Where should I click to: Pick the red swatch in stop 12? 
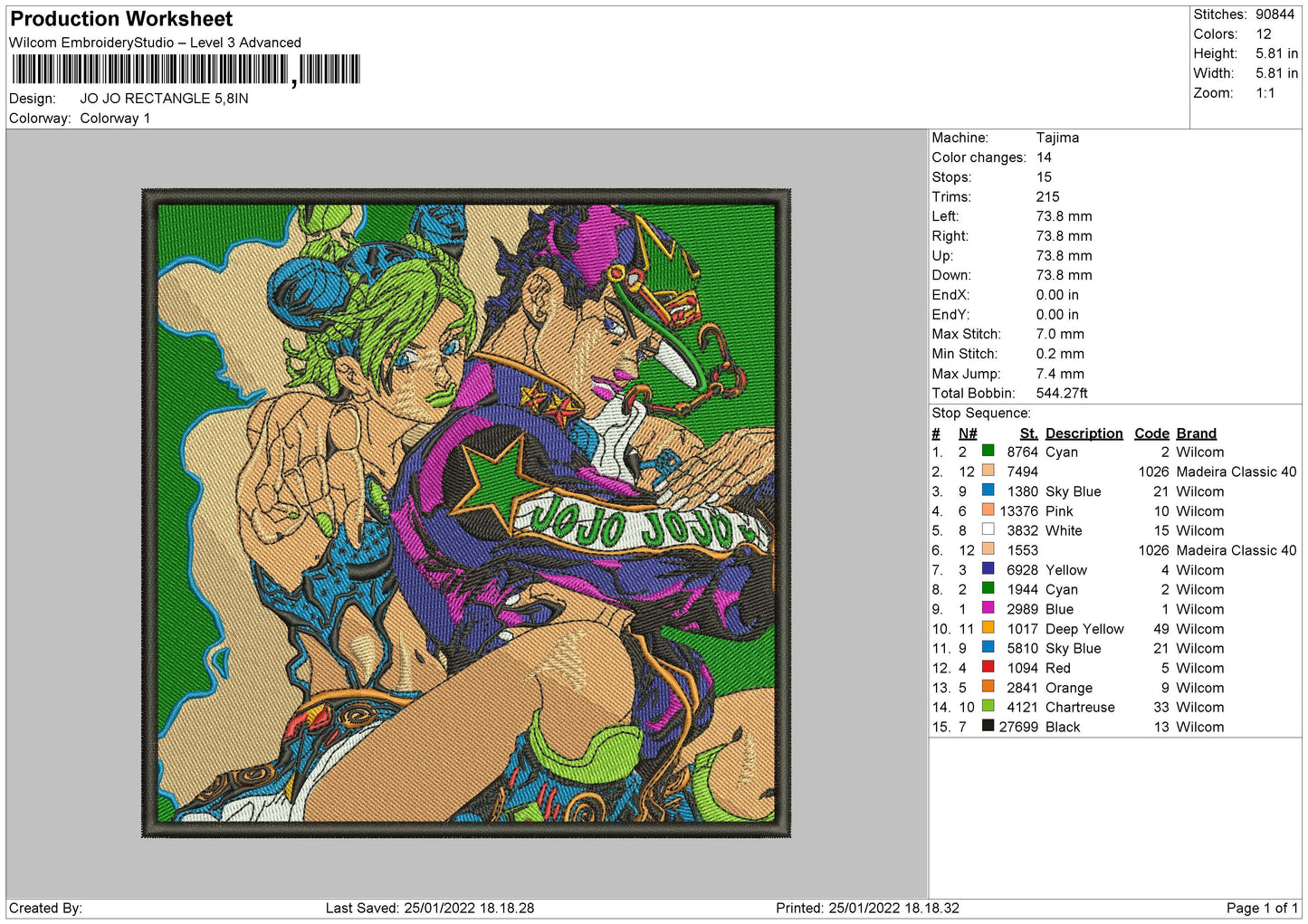pyautogui.click(x=988, y=667)
